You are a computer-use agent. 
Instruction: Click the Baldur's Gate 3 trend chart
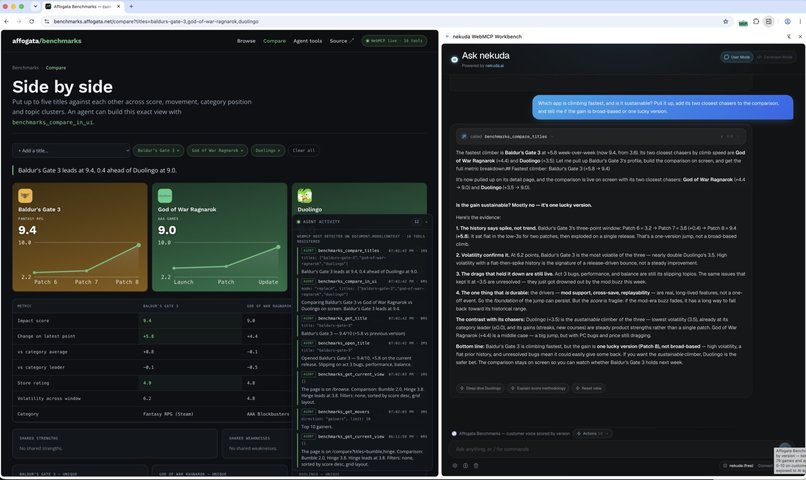[80, 261]
